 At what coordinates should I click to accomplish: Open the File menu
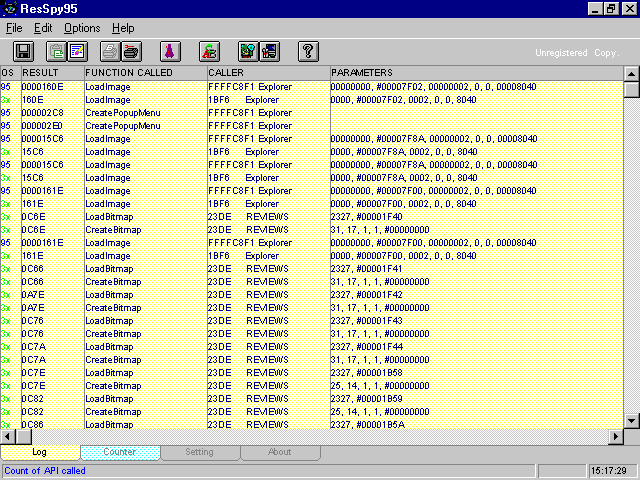click(14, 28)
